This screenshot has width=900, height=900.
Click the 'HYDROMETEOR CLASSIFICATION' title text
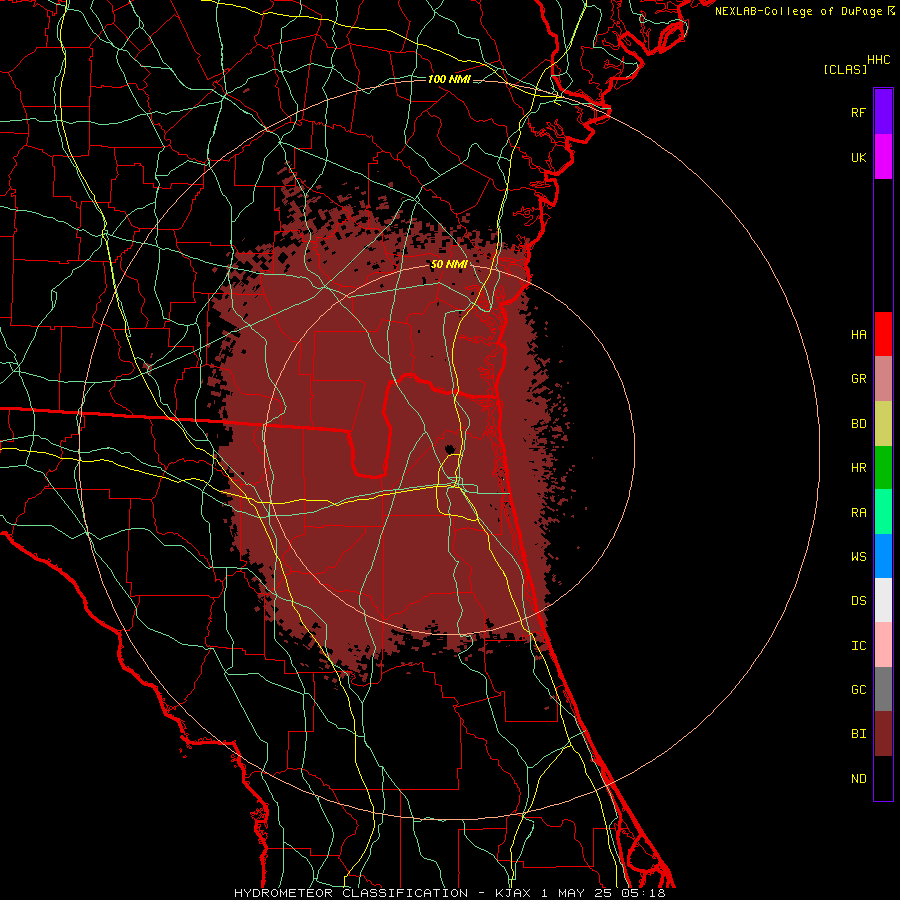351,893
